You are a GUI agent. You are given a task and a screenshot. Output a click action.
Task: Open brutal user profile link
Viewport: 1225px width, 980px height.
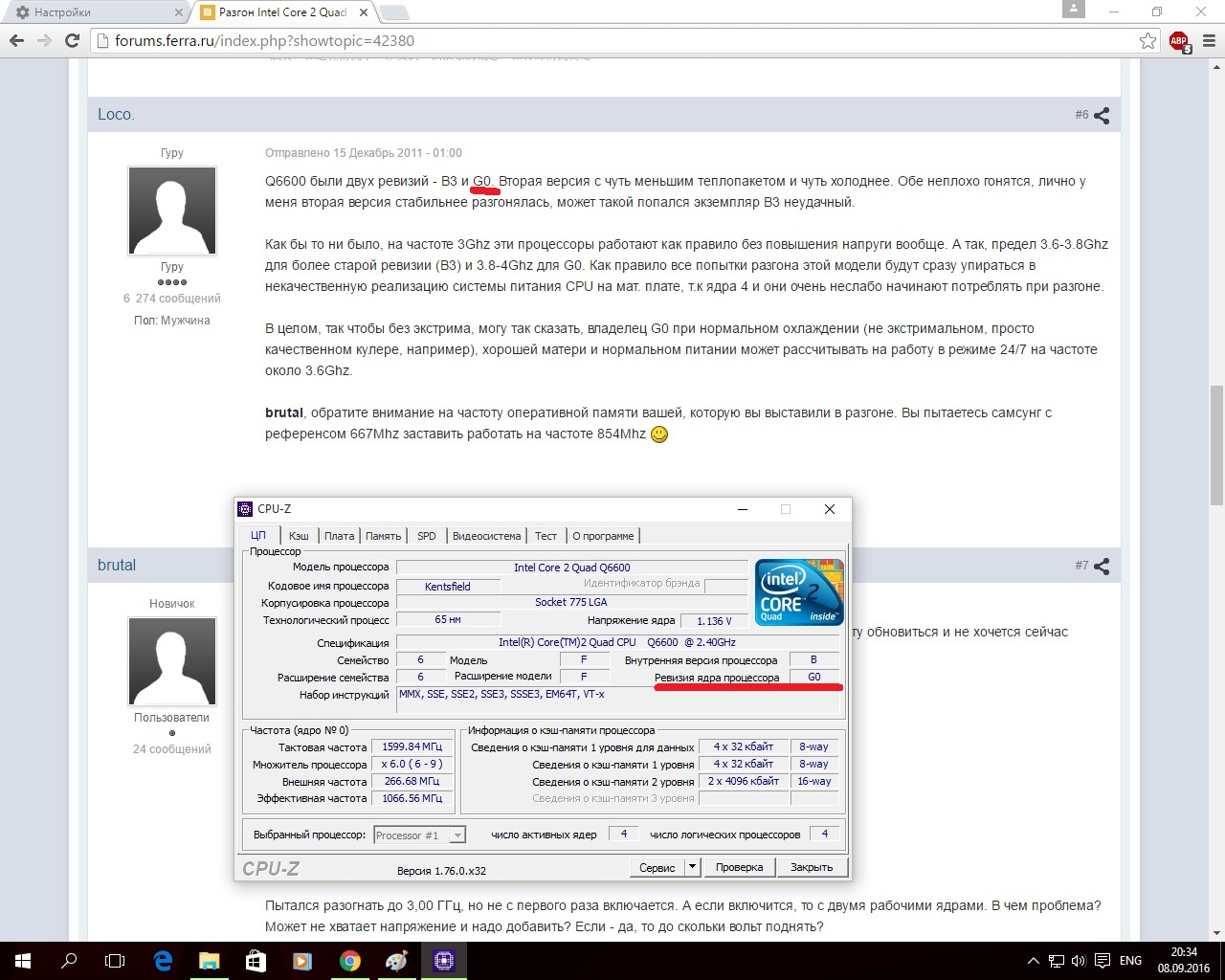coord(117,565)
